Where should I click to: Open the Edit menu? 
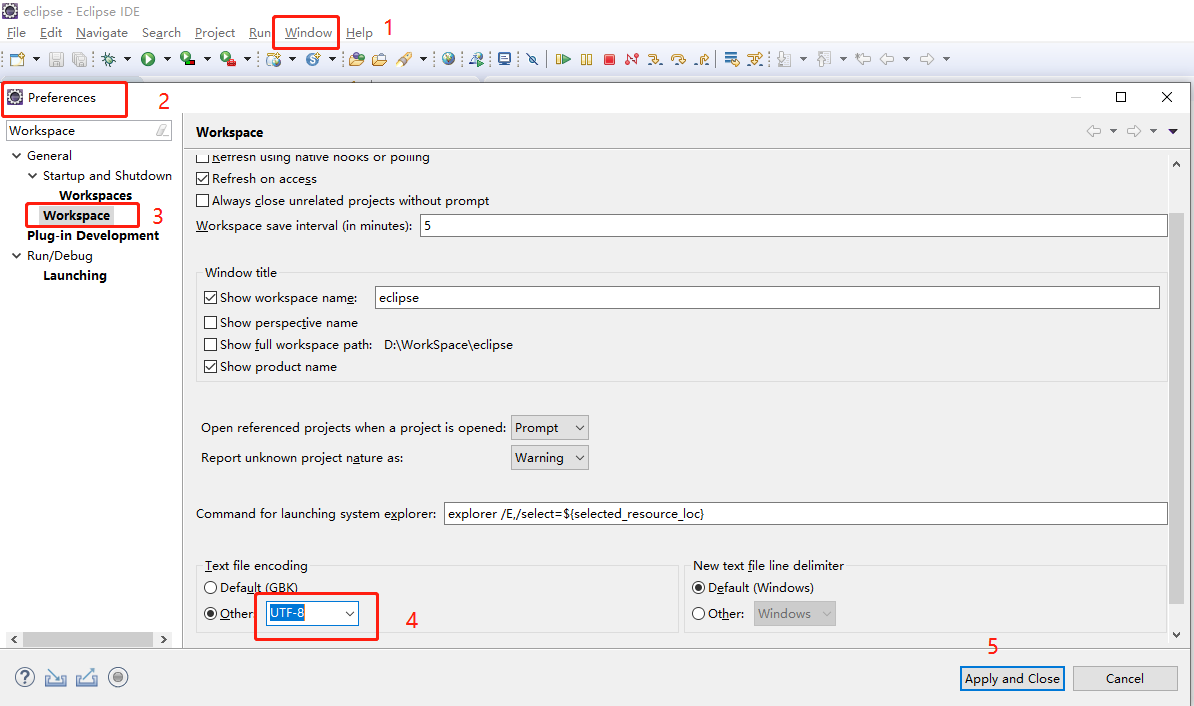51,33
